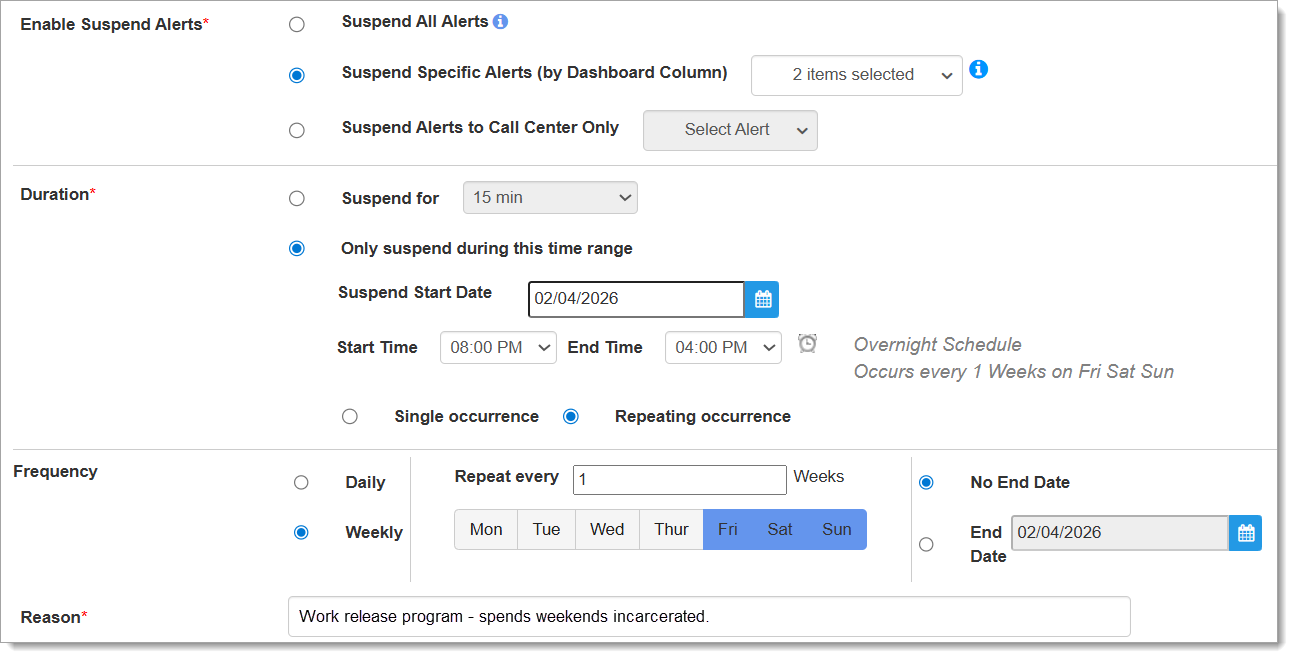
Task: Click info icon beside Suspend All Alerts
Action: pyautogui.click(x=500, y=21)
